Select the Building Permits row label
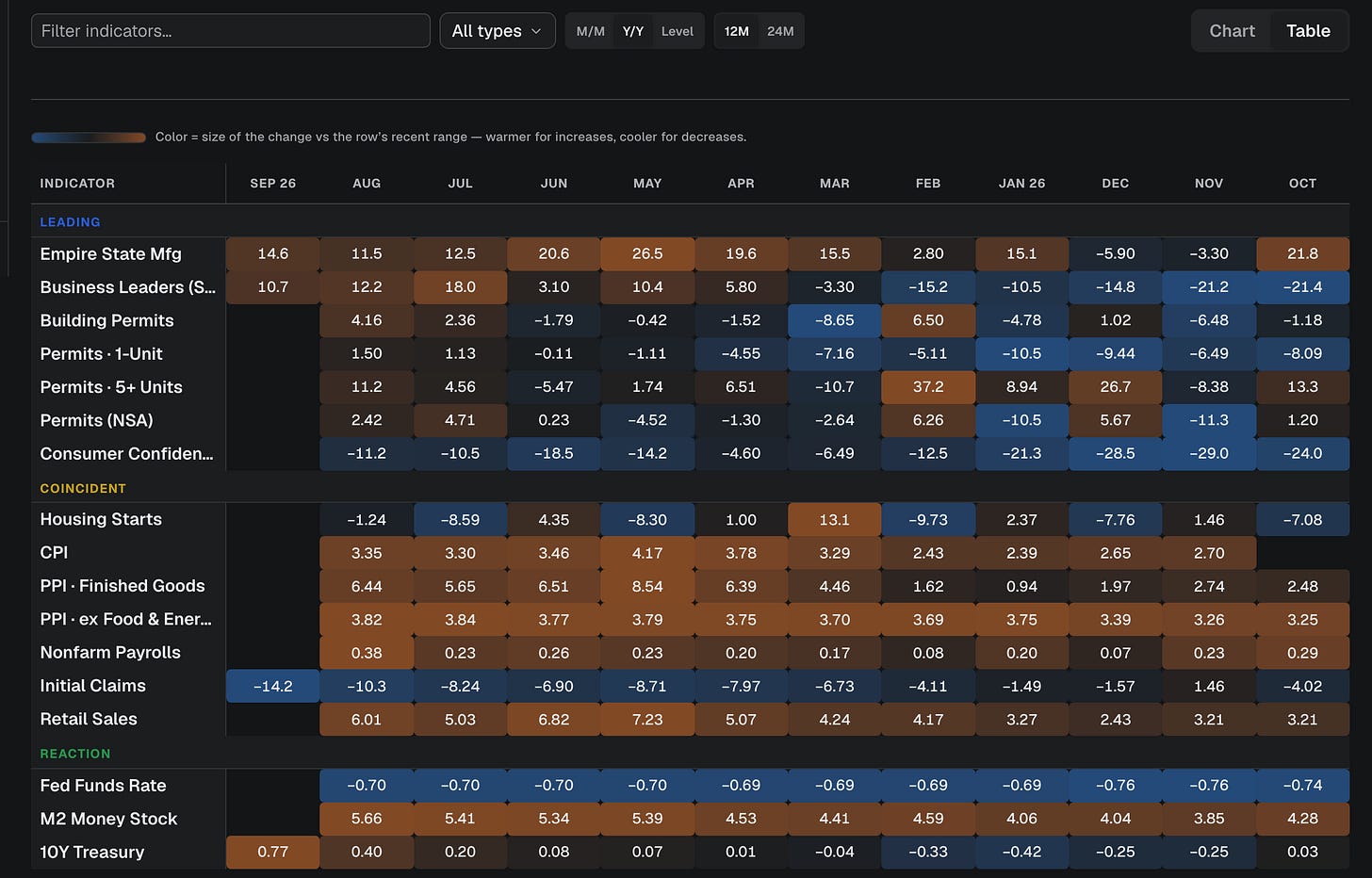1372x878 pixels. click(106, 320)
